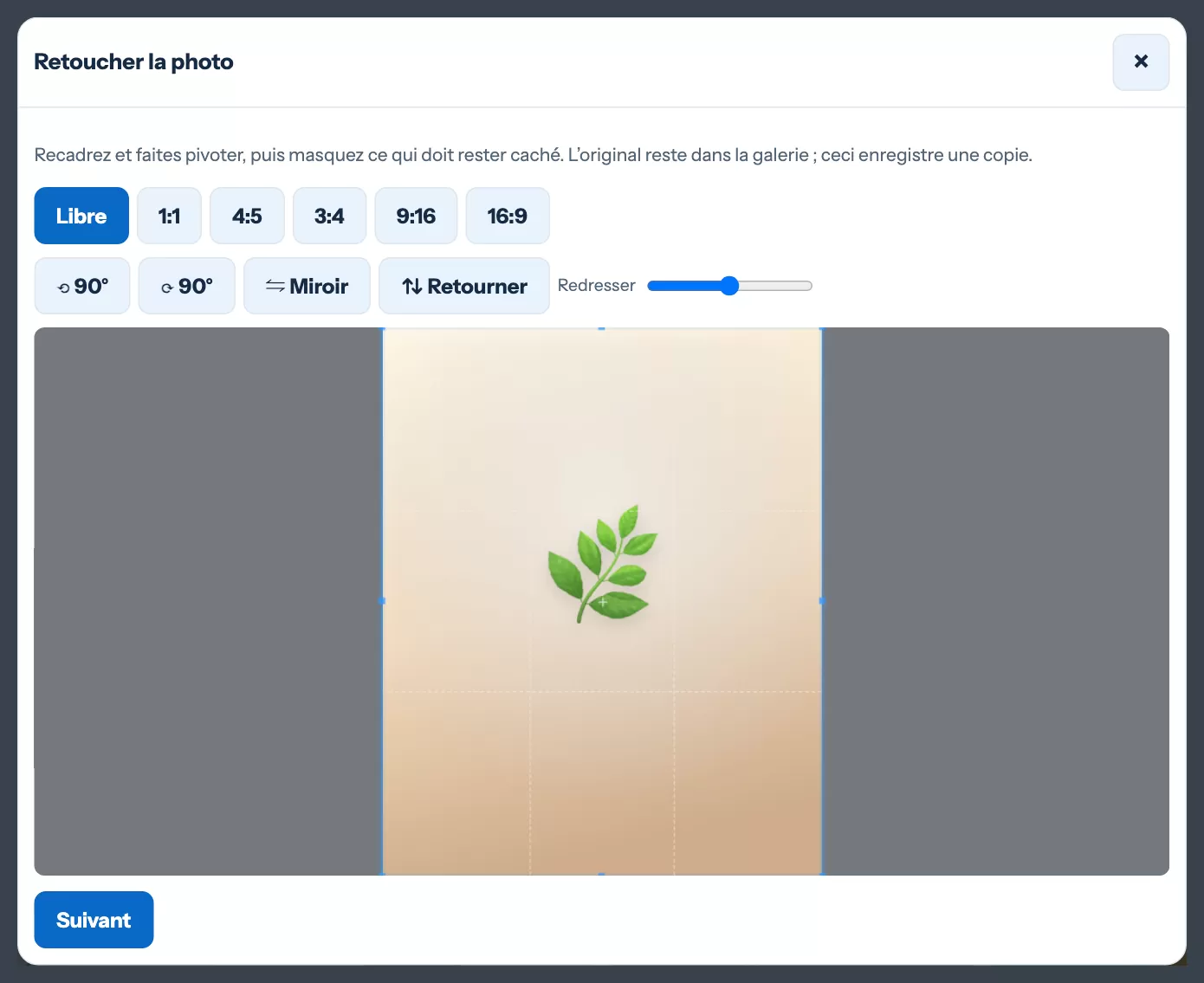Click the green leaf in the photo
Viewport: 1204px width, 983px height.
(602, 563)
